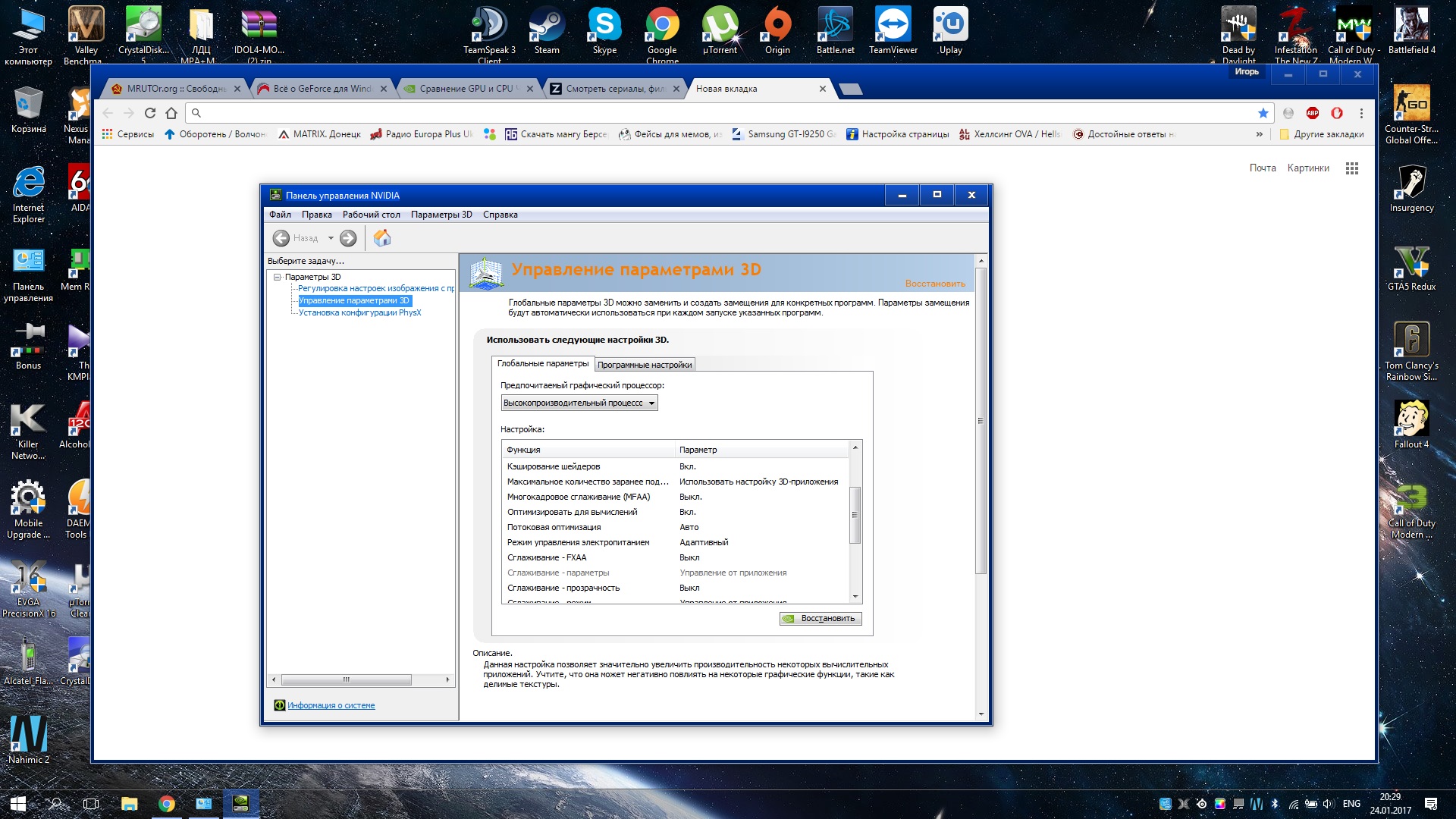Open Google apps grid icon

[1351, 168]
